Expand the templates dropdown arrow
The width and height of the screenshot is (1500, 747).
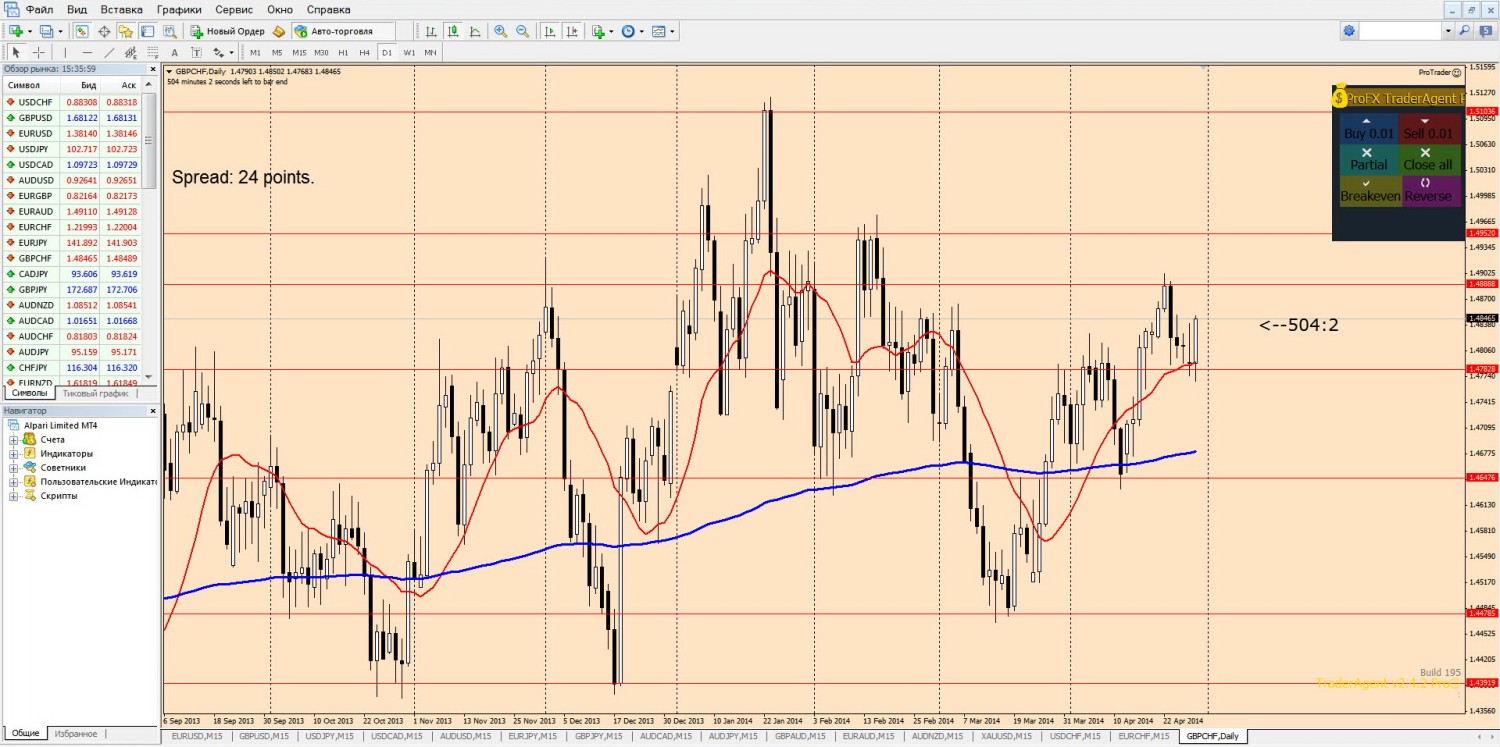coord(672,31)
